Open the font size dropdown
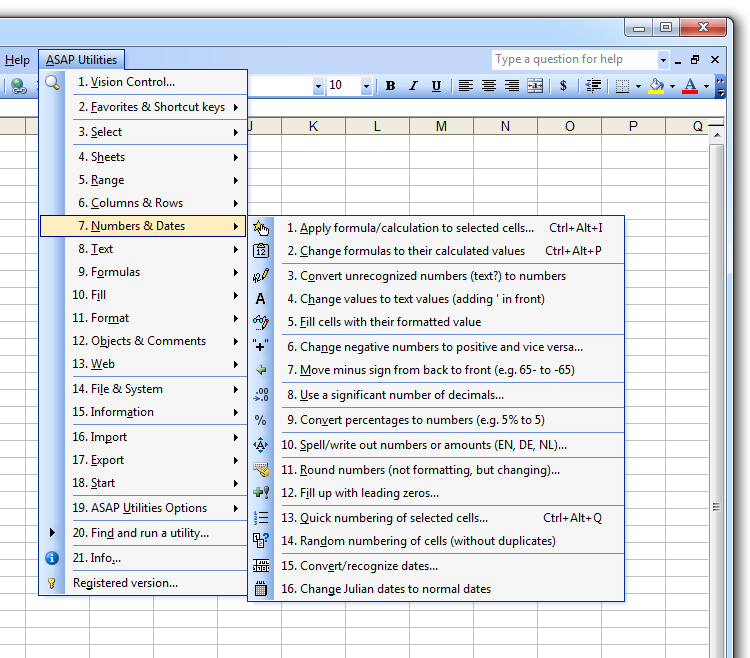Screen dimensions: 750x658 (x=366, y=87)
